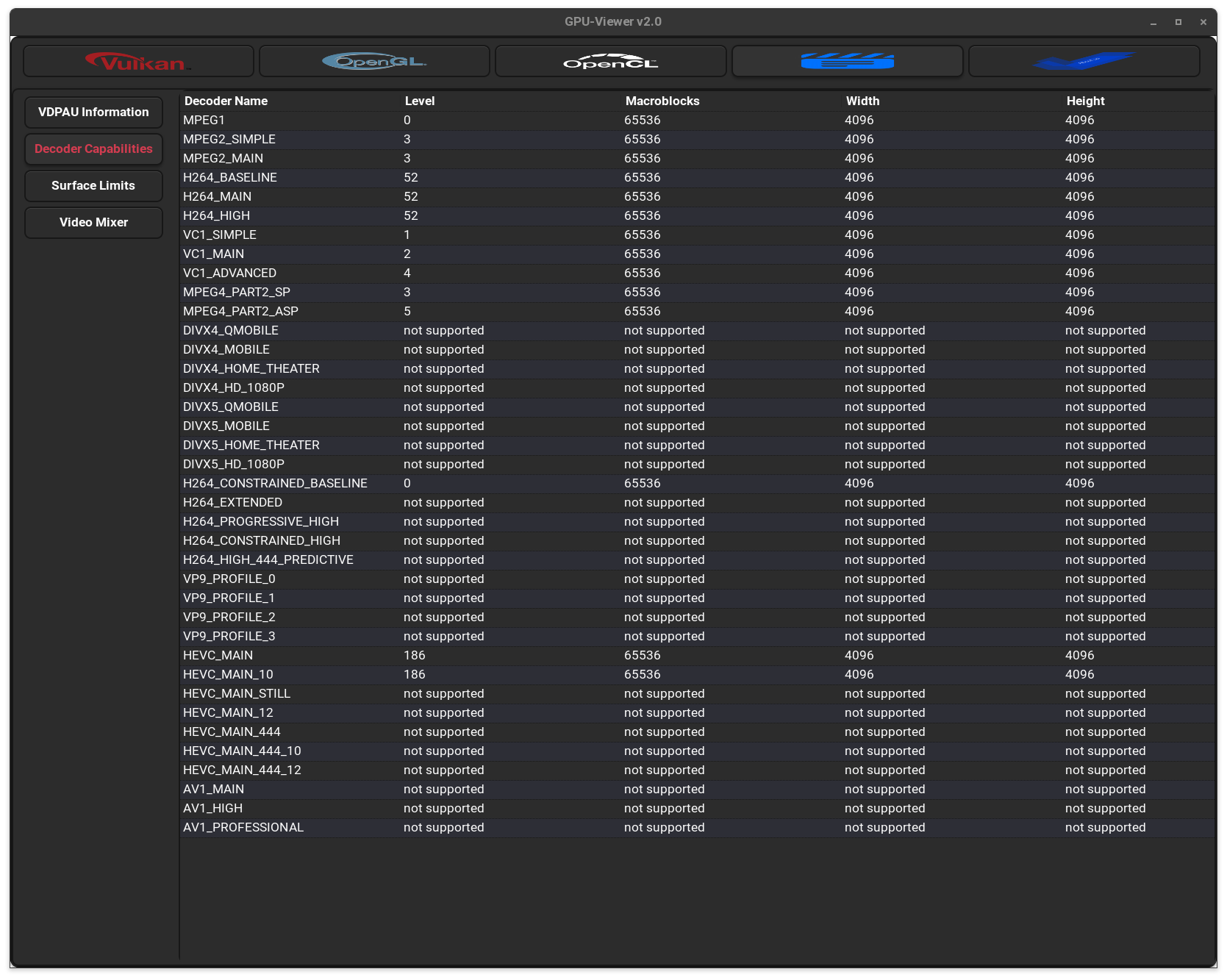Viewport: 1227px width, 980px height.
Task: Activate the Decoder Capabilities view
Action: 93,149
